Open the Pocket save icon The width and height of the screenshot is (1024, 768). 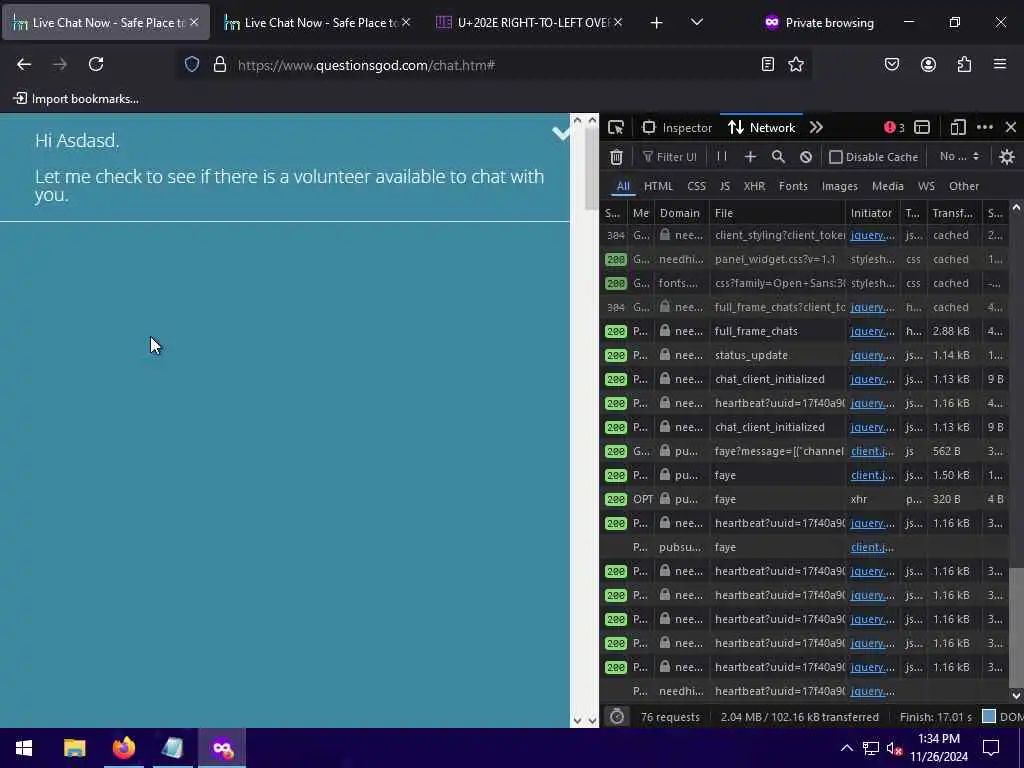tap(892, 64)
